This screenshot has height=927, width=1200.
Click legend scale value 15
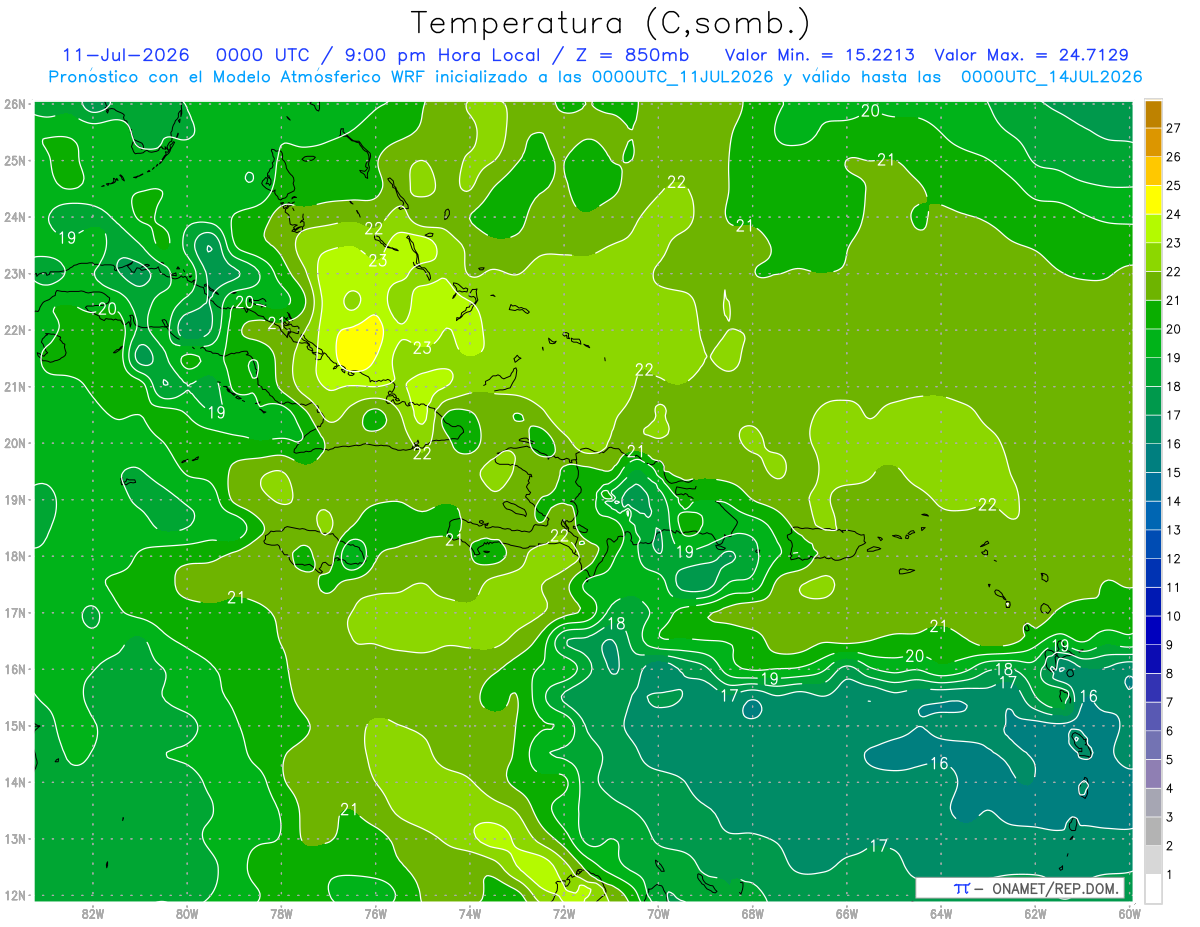point(1174,472)
